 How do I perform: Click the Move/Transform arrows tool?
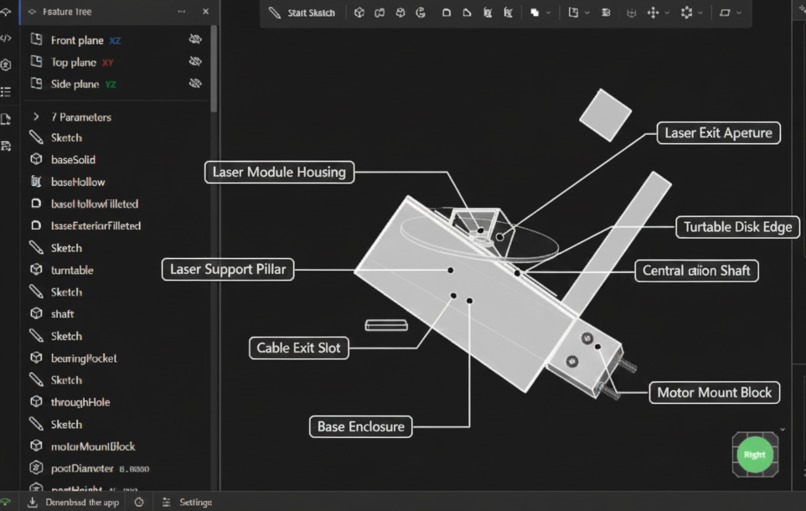point(653,12)
